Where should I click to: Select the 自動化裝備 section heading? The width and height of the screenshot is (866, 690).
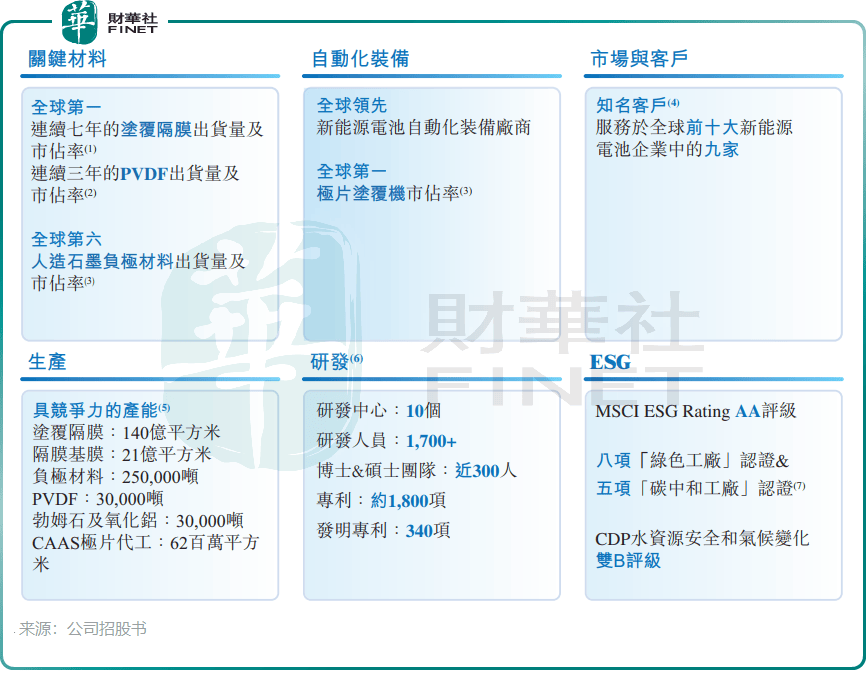pos(360,59)
